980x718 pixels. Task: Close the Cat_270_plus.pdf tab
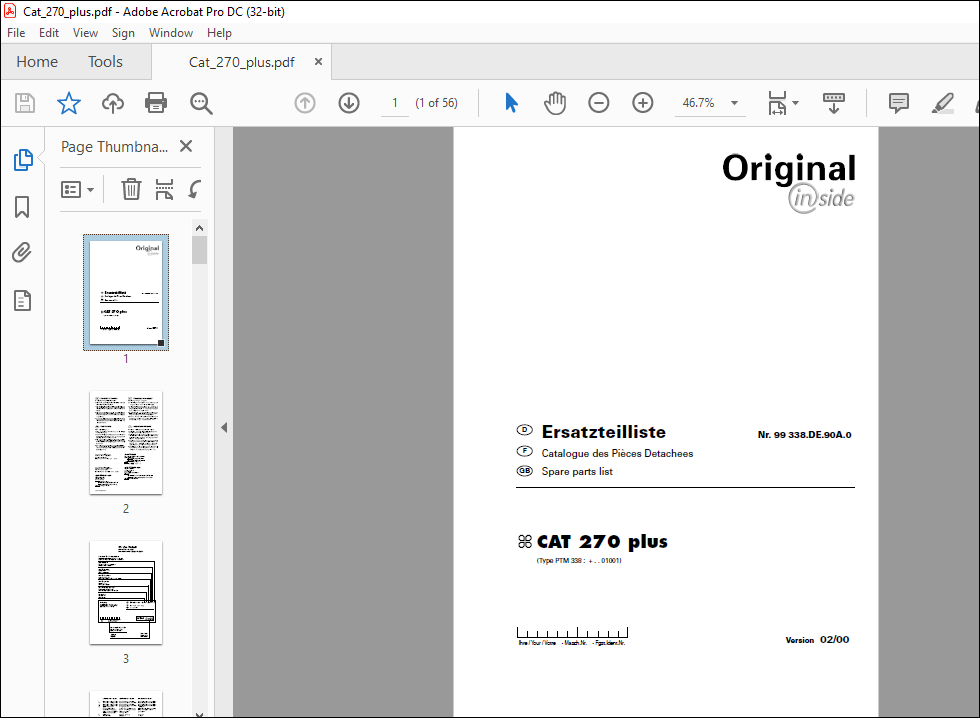click(x=318, y=62)
